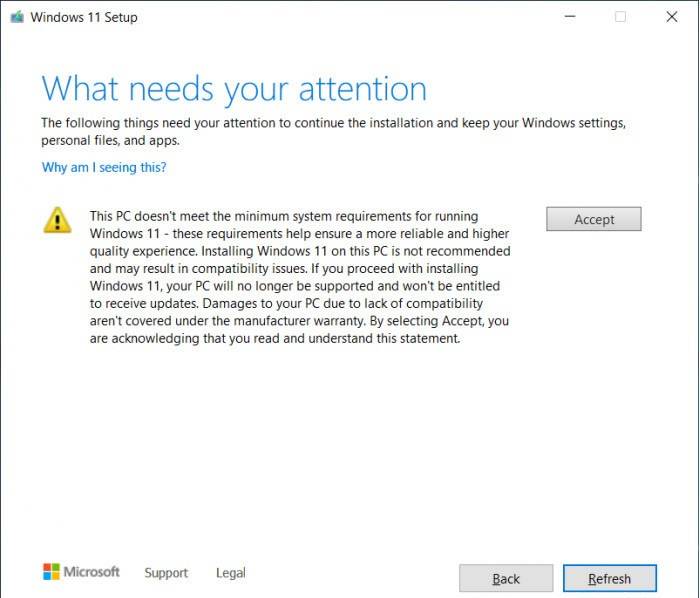Click the disabled maximize window button
Screen dimensions: 700x598
(620, 17)
